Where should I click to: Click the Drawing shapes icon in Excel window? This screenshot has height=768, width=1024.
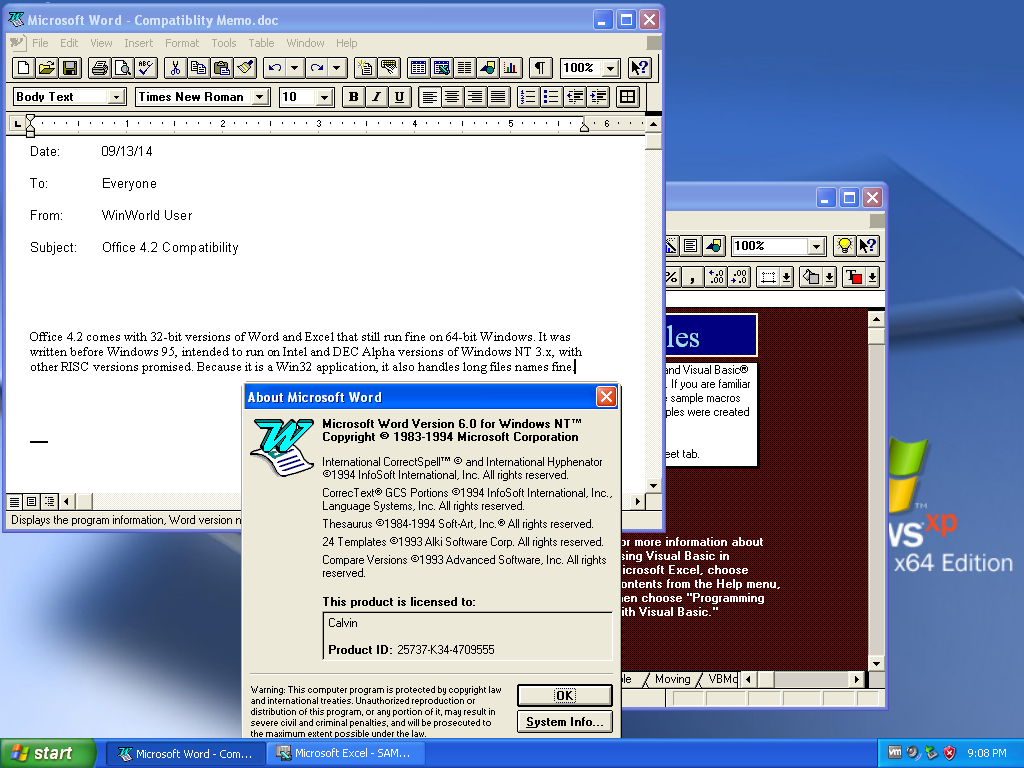coord(714,246)
